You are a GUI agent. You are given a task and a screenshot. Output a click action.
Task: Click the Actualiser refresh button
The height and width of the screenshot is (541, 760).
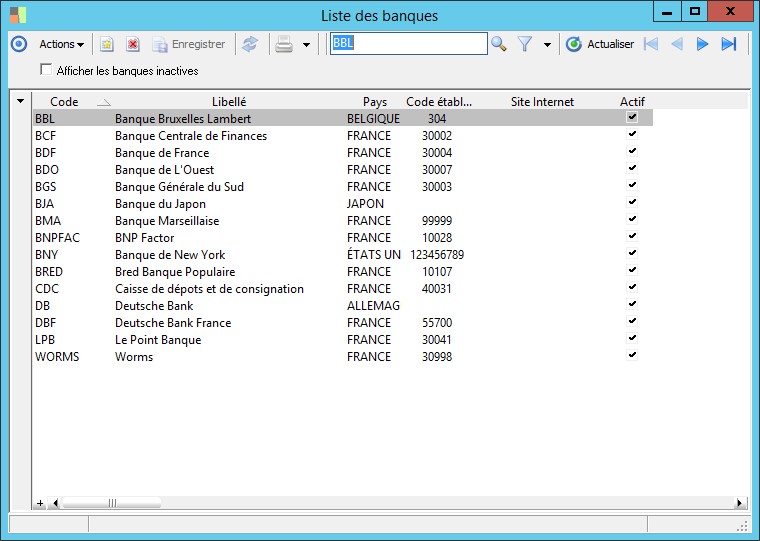600,44
